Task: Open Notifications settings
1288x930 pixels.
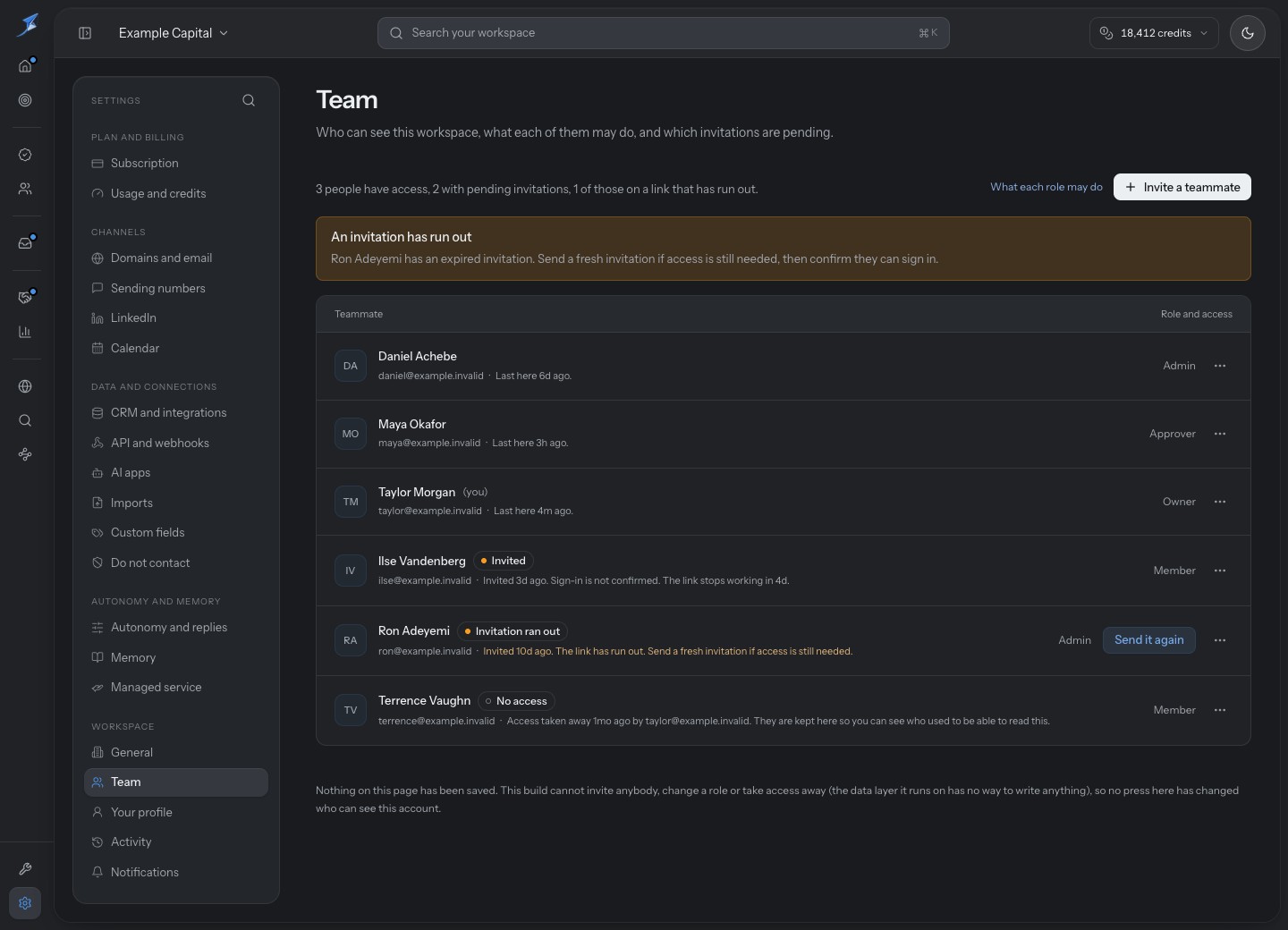Action: tap(176, 872)
